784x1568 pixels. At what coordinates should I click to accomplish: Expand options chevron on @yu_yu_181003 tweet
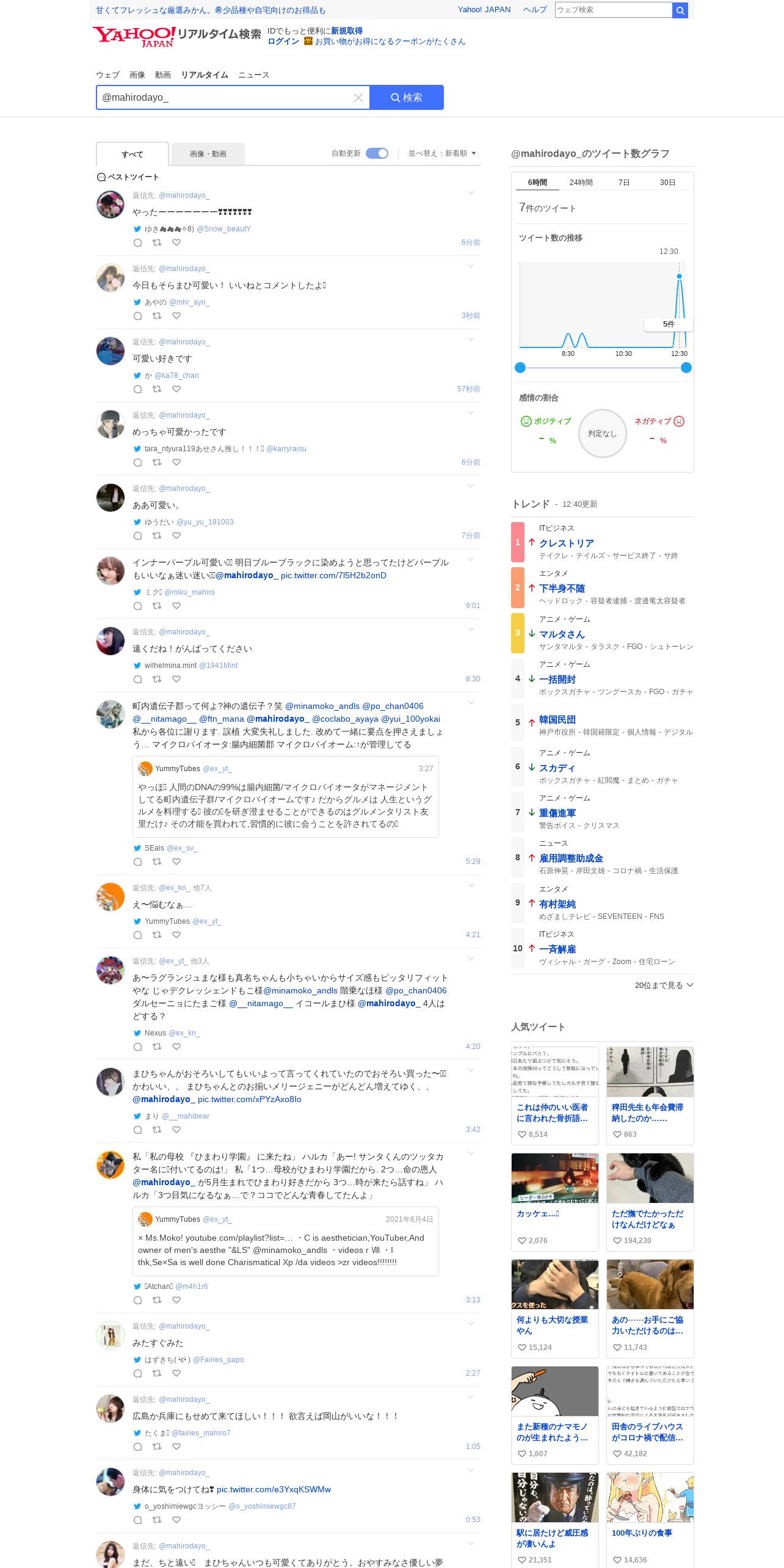471,486
